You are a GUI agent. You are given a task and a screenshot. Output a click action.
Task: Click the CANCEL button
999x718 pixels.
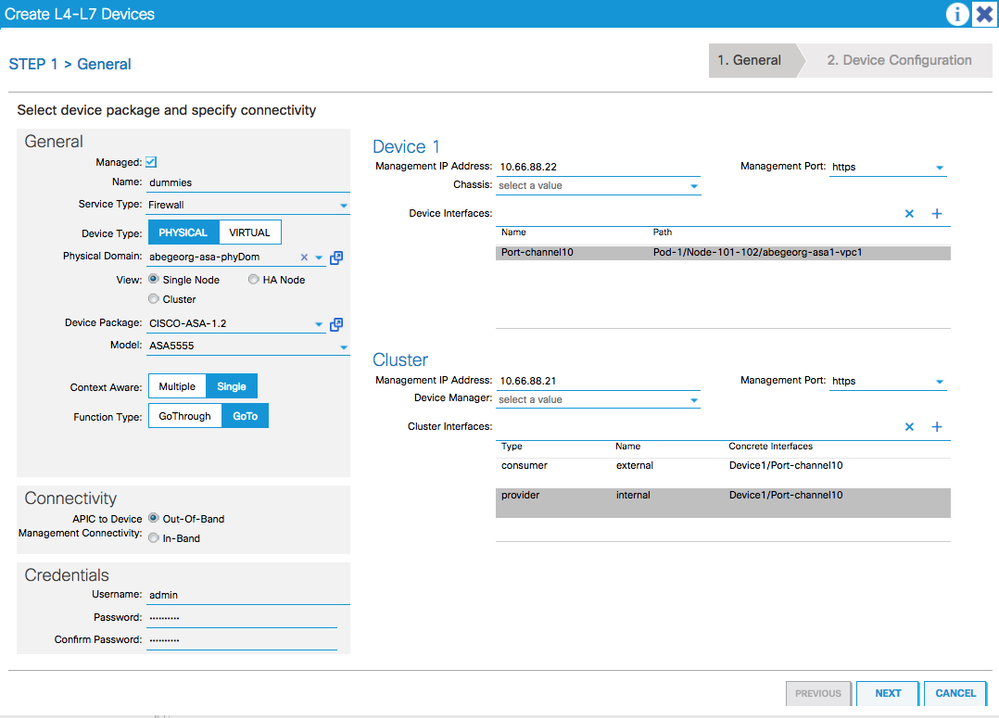(x=955, y=693)
